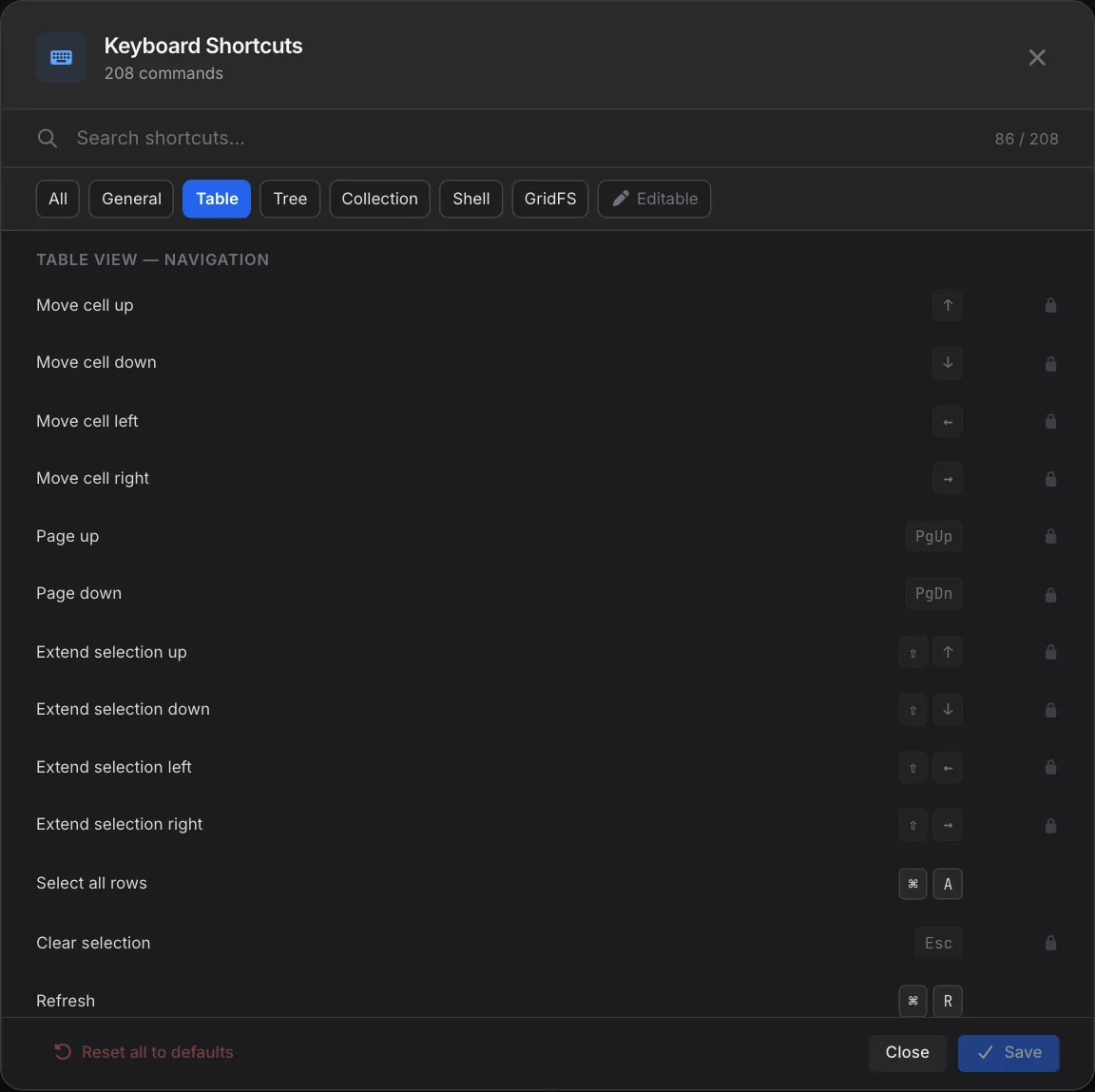Click the lock icon for Page up
Screen dimensions: 1095x1092
tap(1050, 536)
